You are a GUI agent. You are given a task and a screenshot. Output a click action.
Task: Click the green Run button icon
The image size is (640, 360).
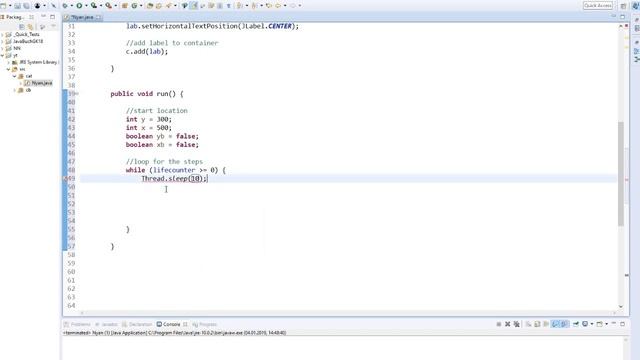click(79, 6)
